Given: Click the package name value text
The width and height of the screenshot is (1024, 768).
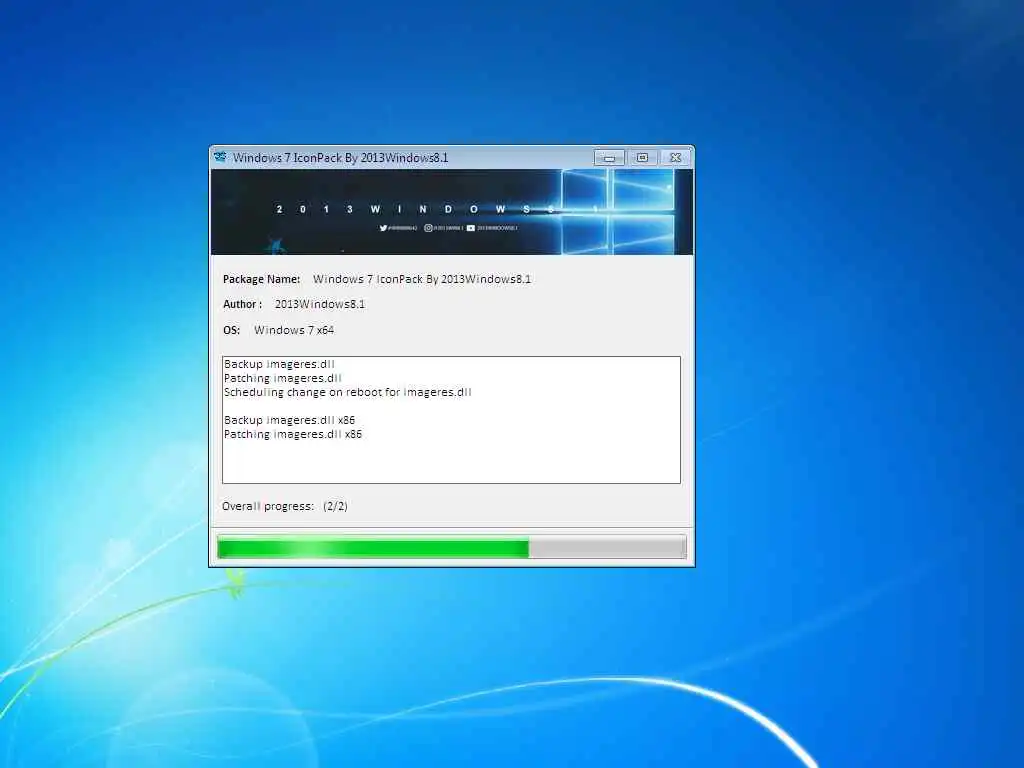Looking at the screenshot, I should [422, 279].
